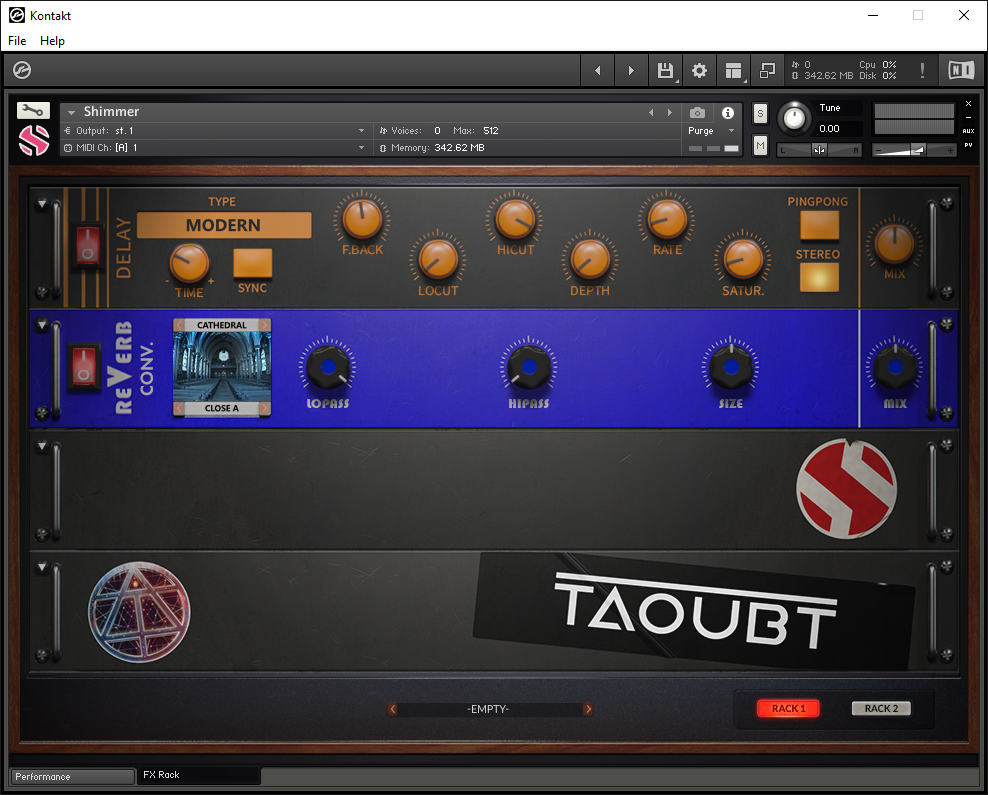Click the minimized view window icon
Viewport: 988px width, 795px height.
(x=767, y=71)
